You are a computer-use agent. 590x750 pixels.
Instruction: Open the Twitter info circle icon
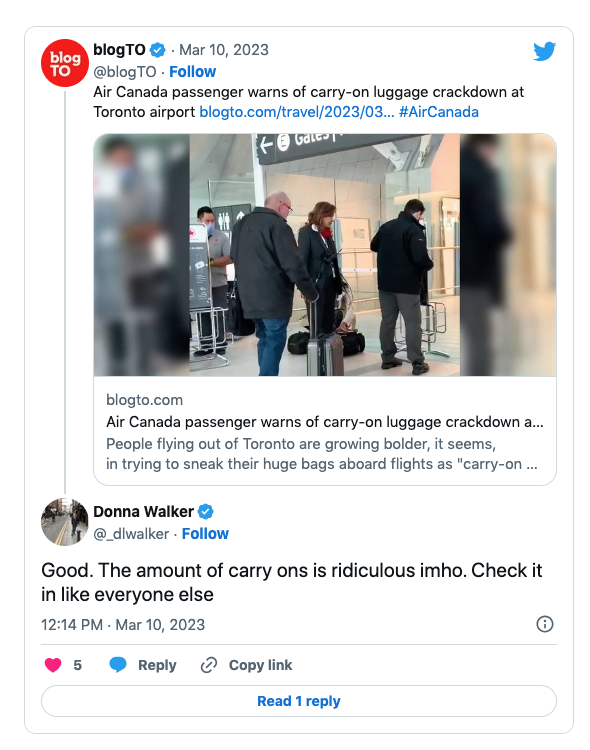click(545, 624)
